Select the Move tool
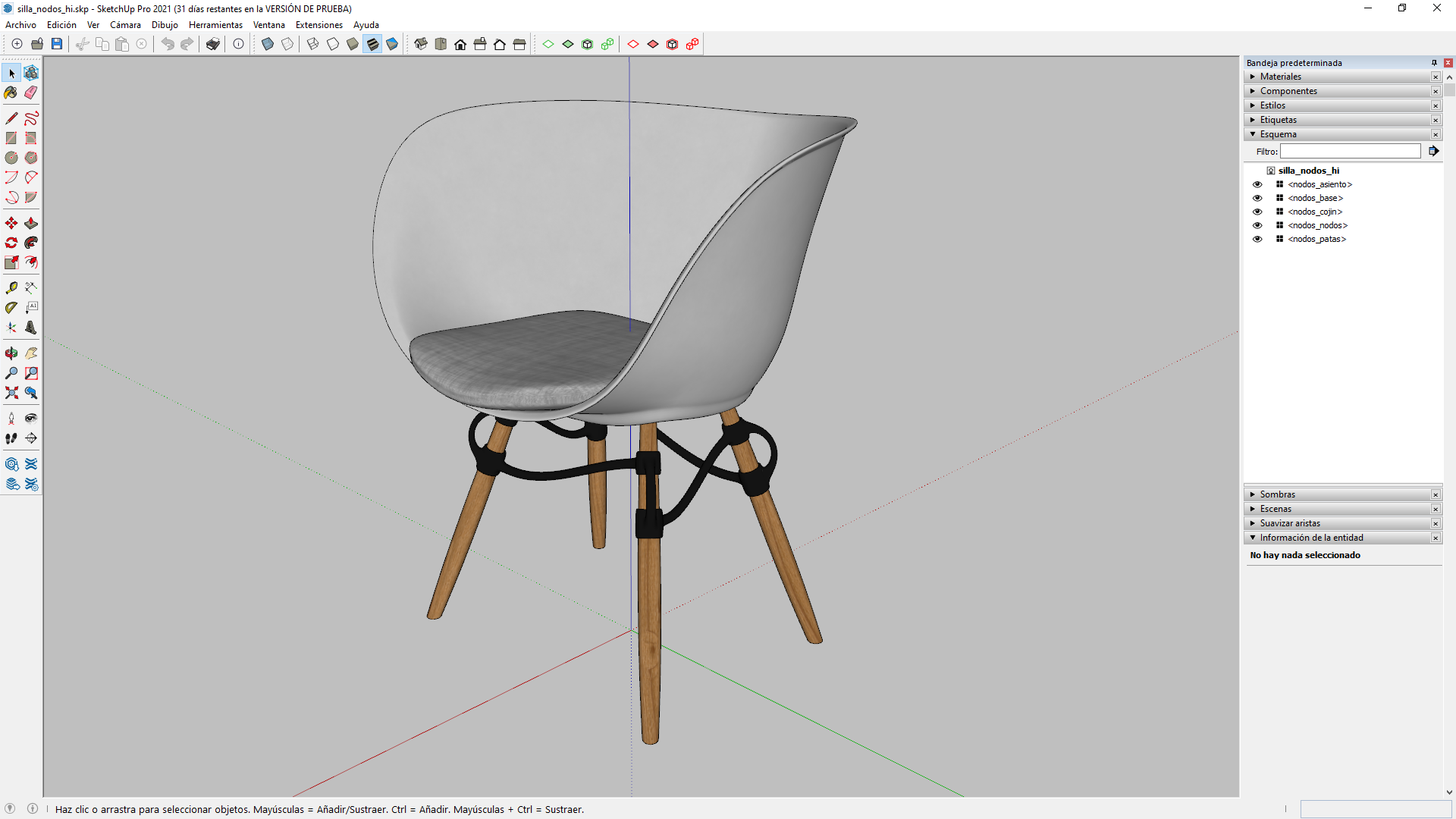The image size is (1456, 819). point(11,223)
